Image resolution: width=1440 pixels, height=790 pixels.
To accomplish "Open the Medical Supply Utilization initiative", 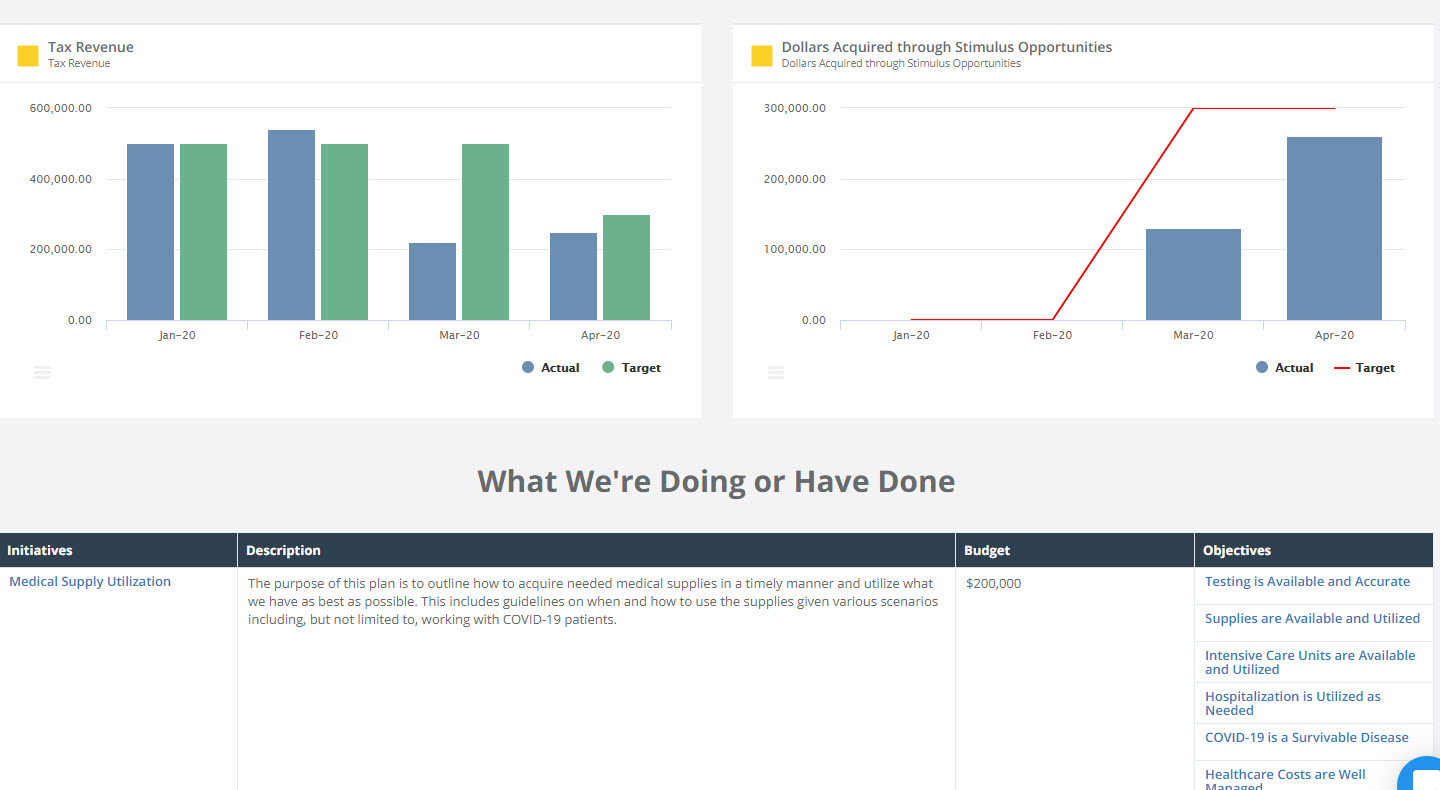I will [x=89, y=581].
